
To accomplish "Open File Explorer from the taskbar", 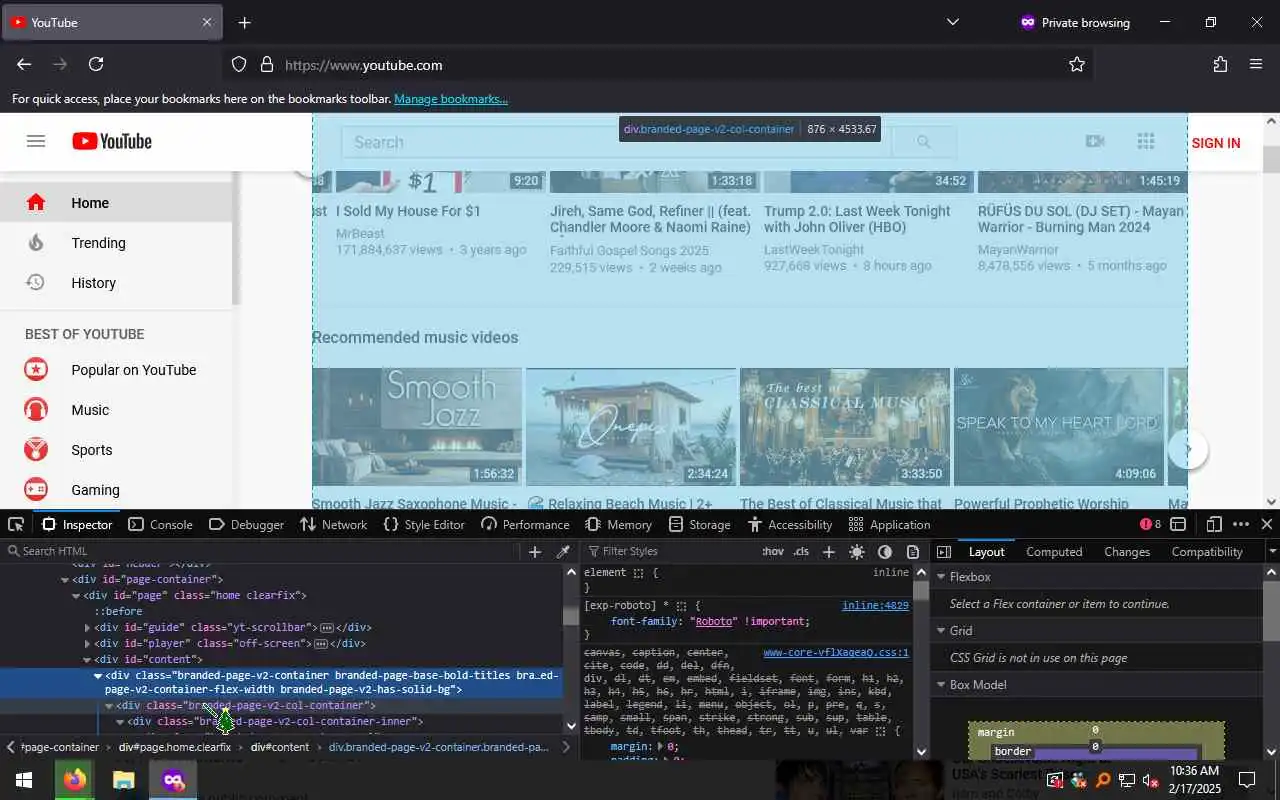I will (123, 780).
